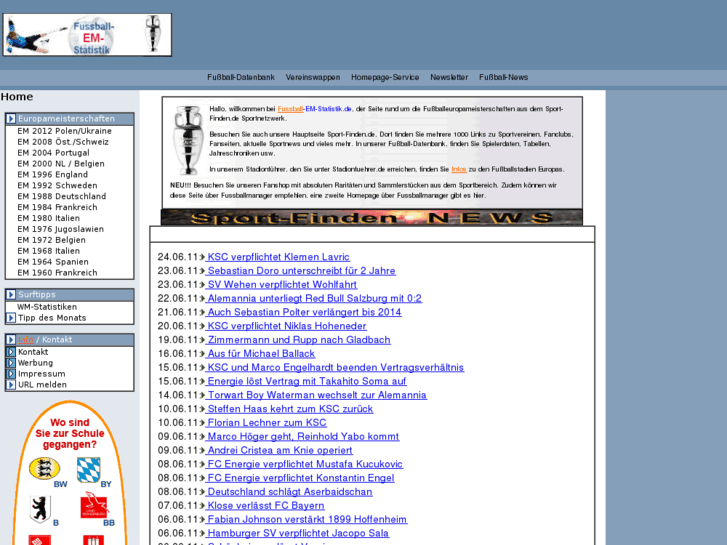Open EM 1968 Italien
The image size is (727, 545).
(x=48, y=251)
